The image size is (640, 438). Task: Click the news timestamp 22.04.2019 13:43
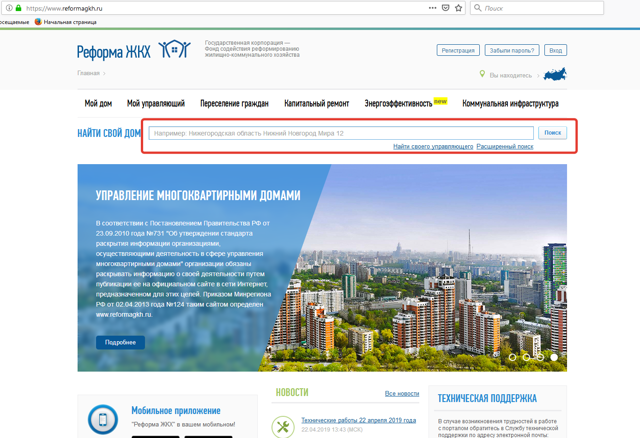pos(332,430)
